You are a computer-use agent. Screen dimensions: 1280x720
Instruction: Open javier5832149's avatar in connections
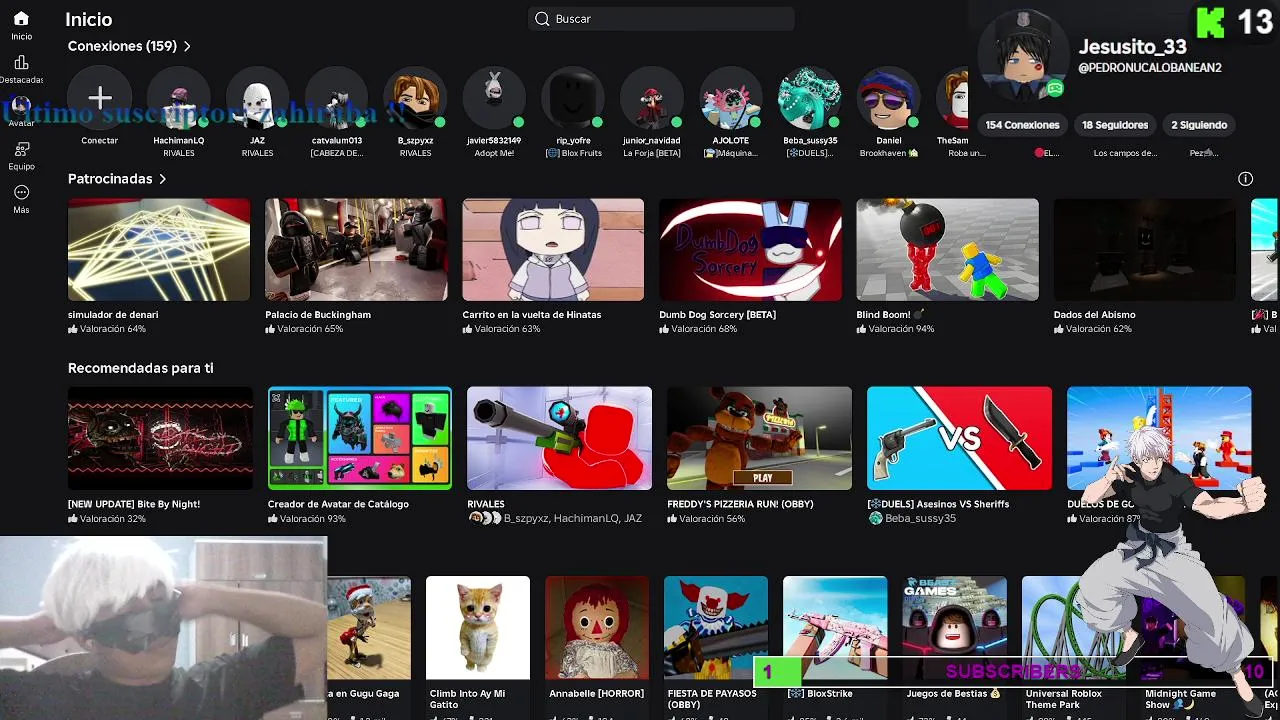494,98
